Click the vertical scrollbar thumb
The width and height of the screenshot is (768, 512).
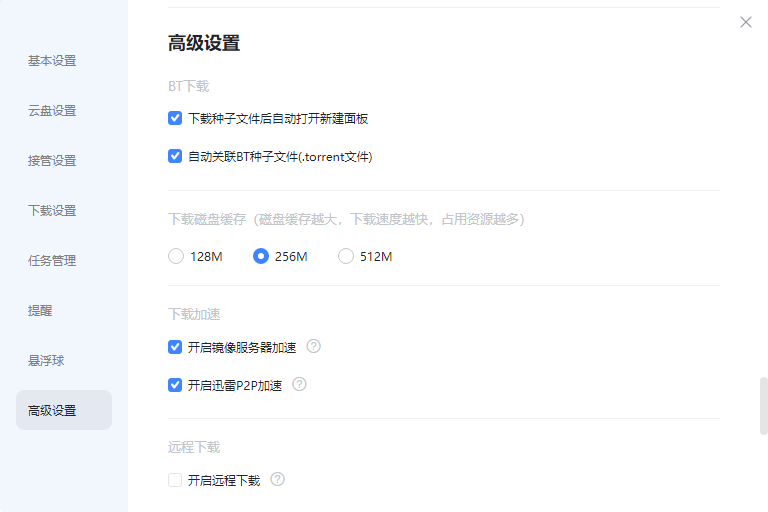click(764, 406)
